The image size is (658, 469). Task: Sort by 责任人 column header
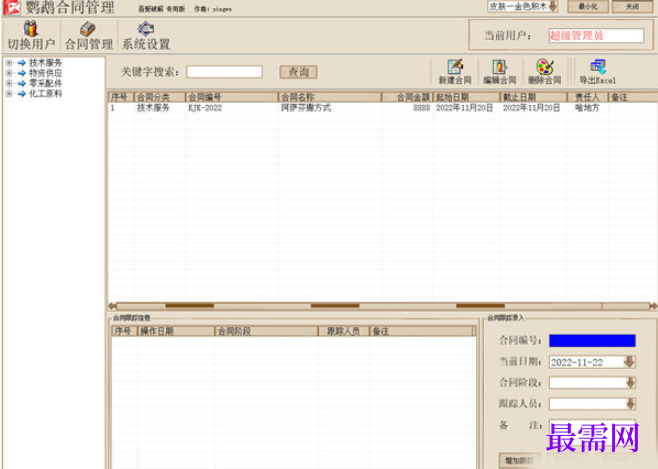click(588, 97)
